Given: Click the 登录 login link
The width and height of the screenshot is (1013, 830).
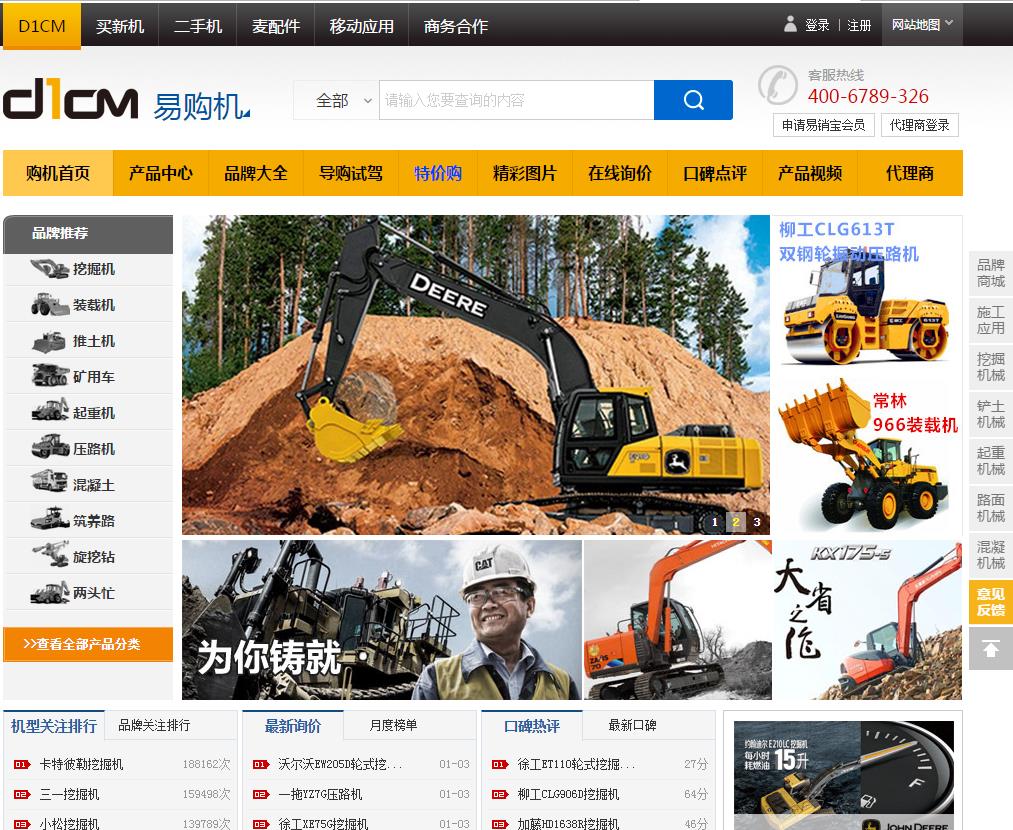Looking at the screenshot, I should tap(817, 25).
